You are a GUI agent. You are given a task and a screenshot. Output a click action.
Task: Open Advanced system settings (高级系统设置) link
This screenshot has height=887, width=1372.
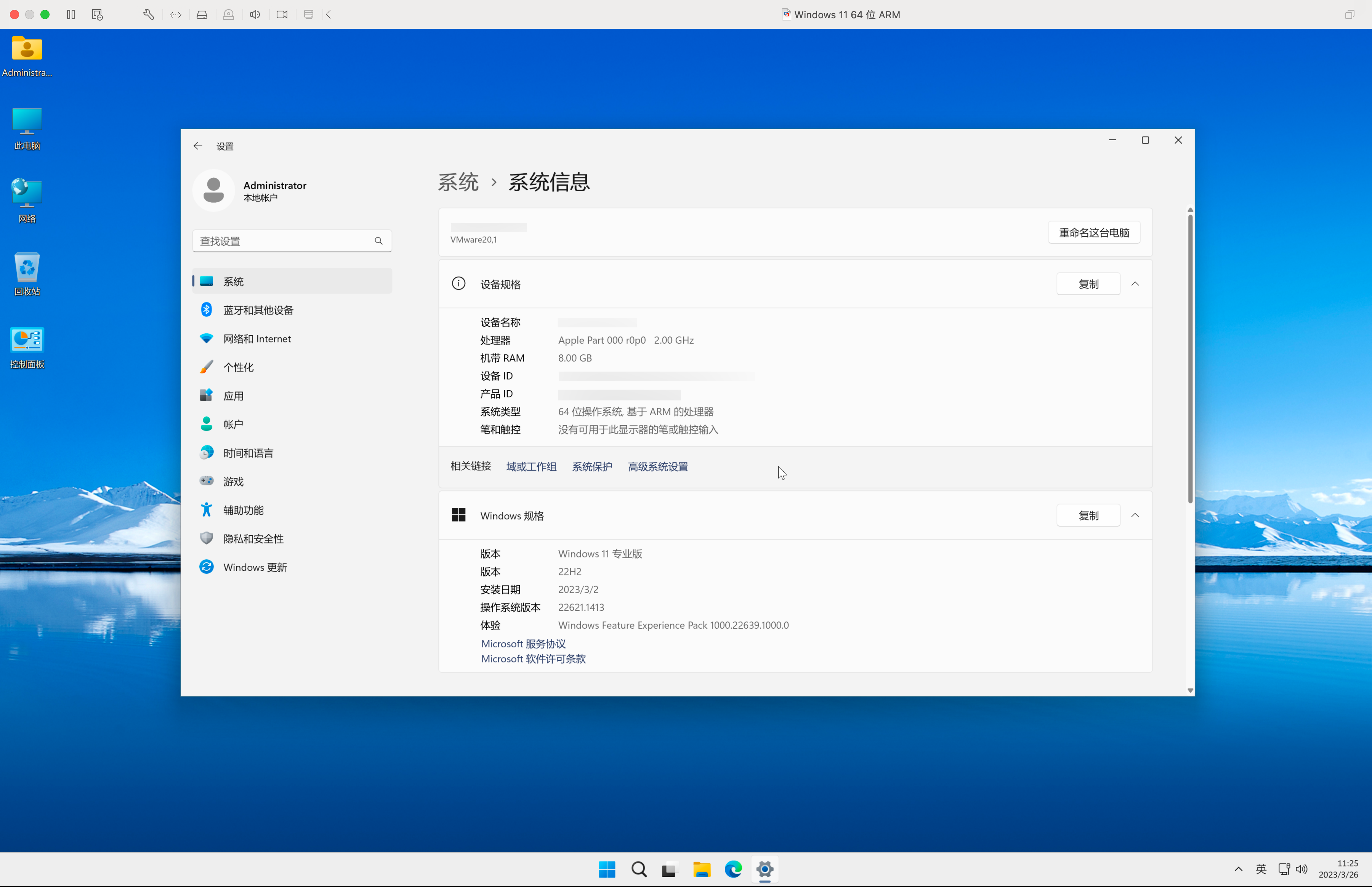tap(657, 466)
